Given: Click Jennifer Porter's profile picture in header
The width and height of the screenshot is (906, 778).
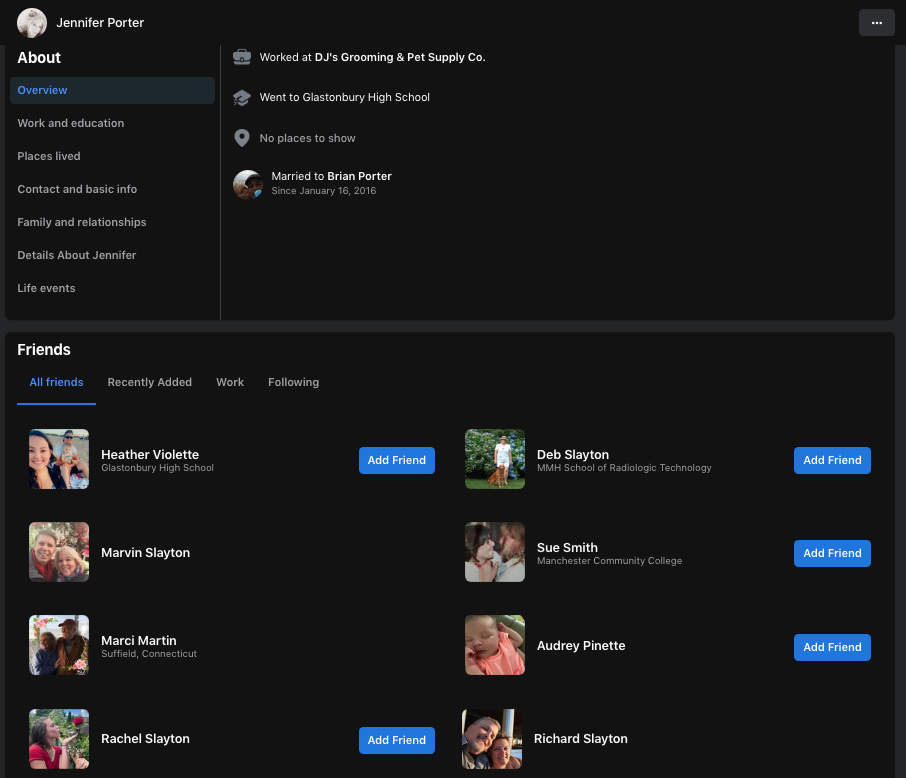Looking at the screenshot, I should pos(32,23).
